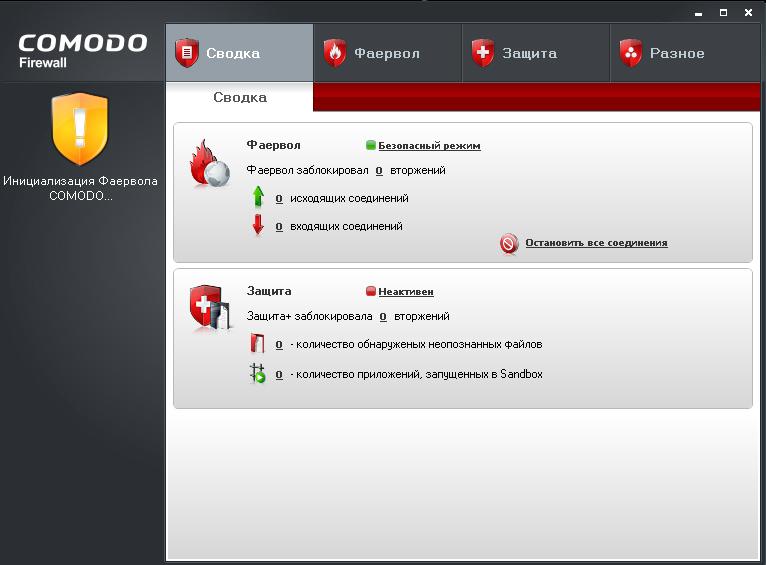766x565 pixels.
Task: Click the outgoing connections count 0
Action: pyautogui.click(x=279, y=199)
